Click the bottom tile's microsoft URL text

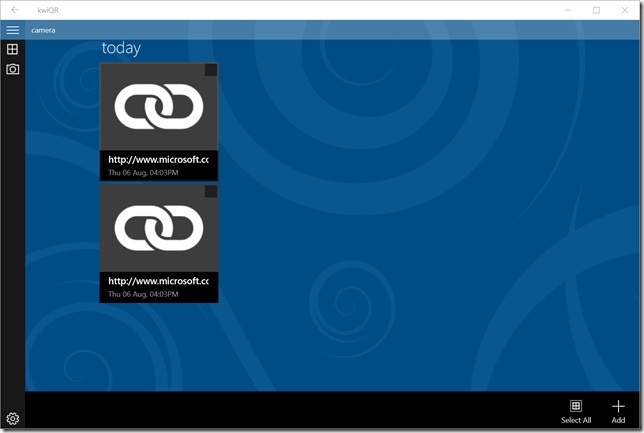159,281
